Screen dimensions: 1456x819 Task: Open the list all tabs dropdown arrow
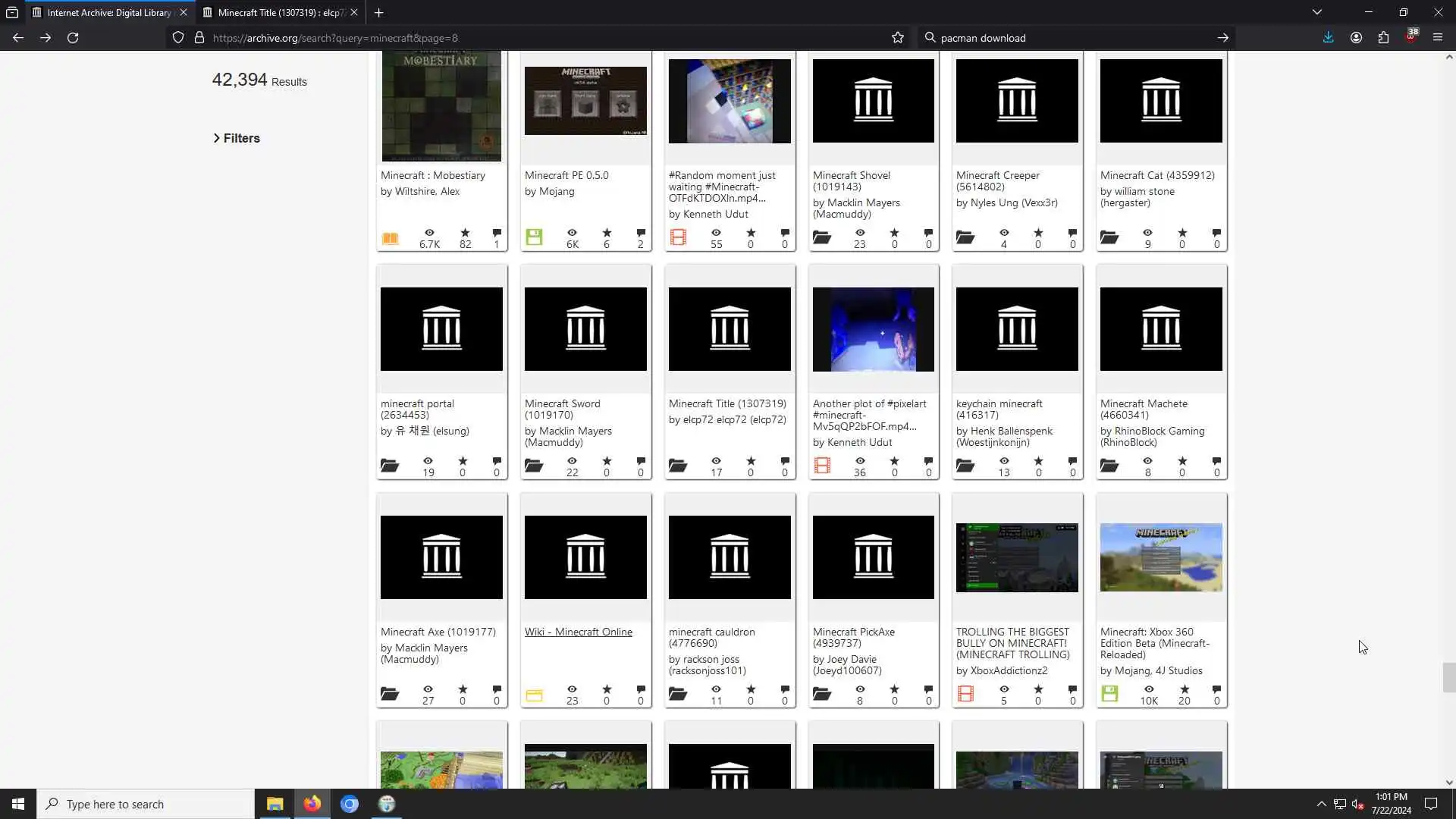tap(1317, 12)
